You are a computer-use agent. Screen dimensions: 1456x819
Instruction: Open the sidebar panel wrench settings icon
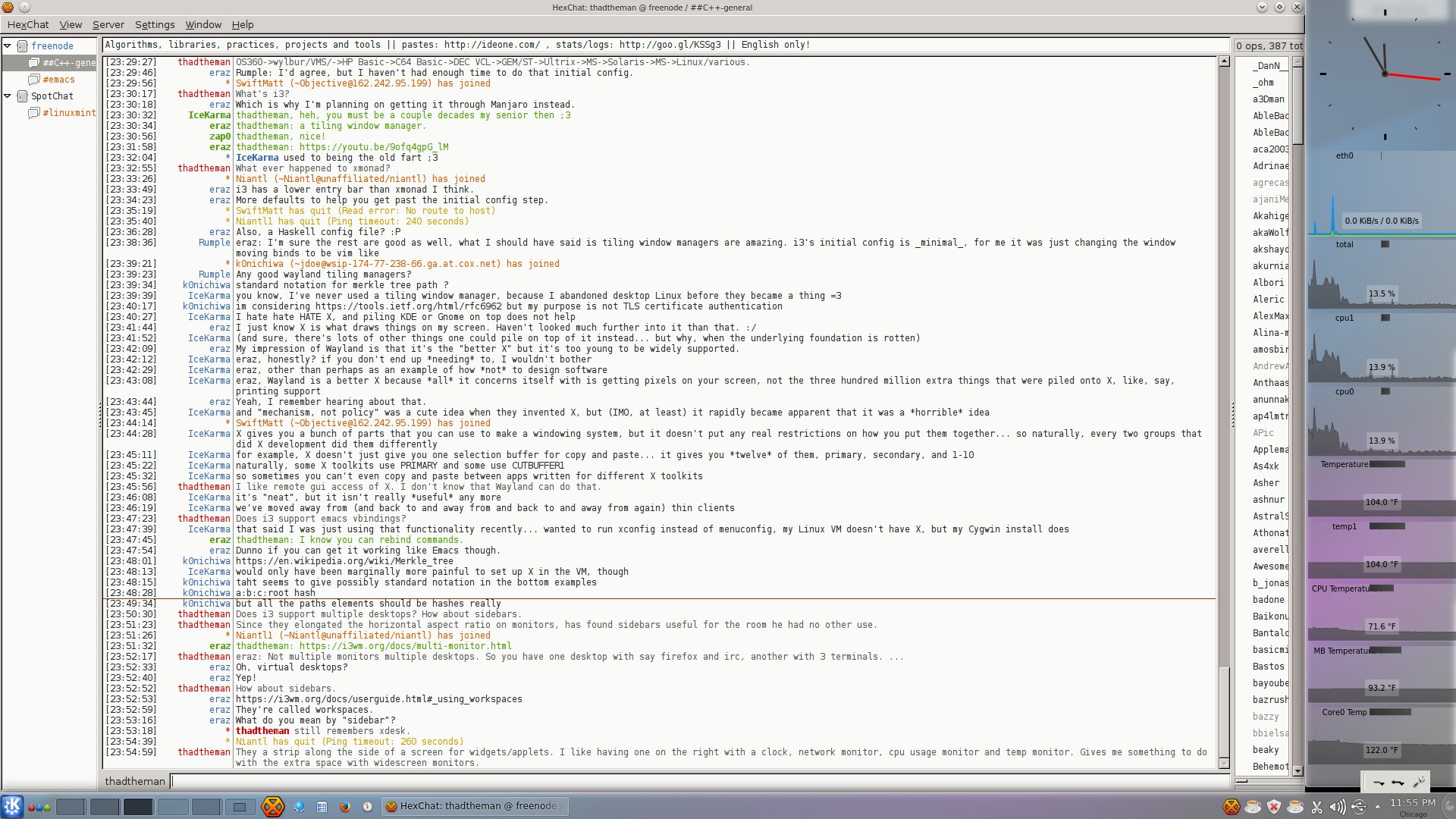[x=1419, y=782]
